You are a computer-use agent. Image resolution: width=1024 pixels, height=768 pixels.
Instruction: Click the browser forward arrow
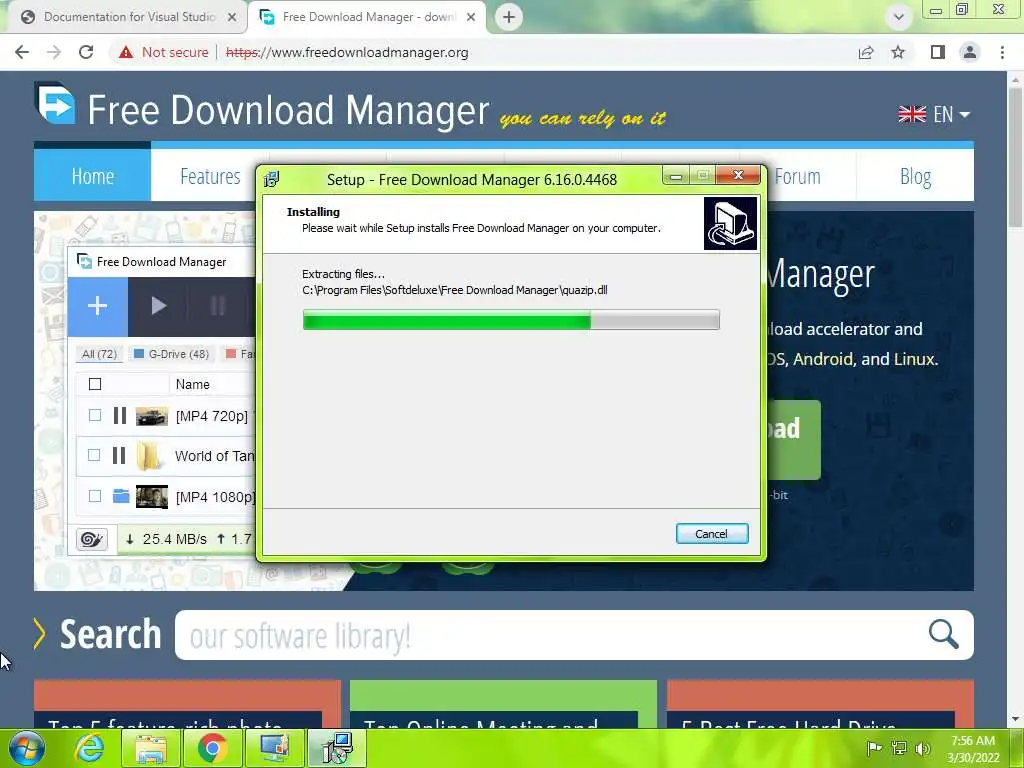pos(54,52)
